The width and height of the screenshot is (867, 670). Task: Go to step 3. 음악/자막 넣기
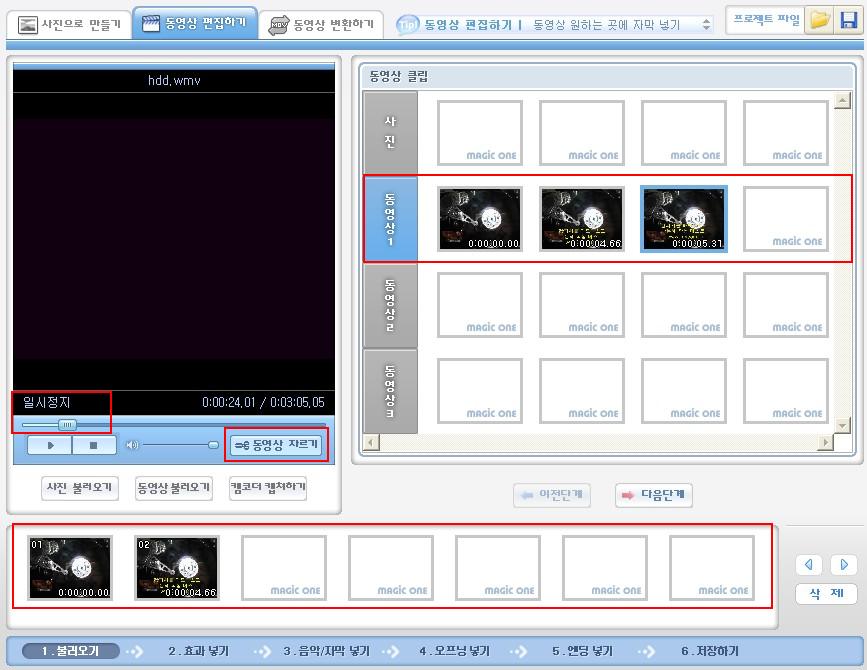click(326, 651)
